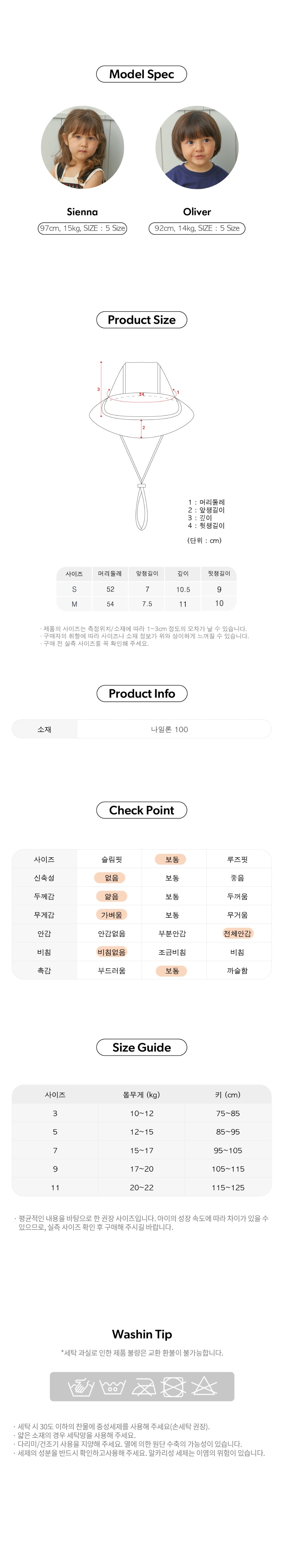Click Sienna's 97cm, 15kg size badge

click(x=82, y=228)
